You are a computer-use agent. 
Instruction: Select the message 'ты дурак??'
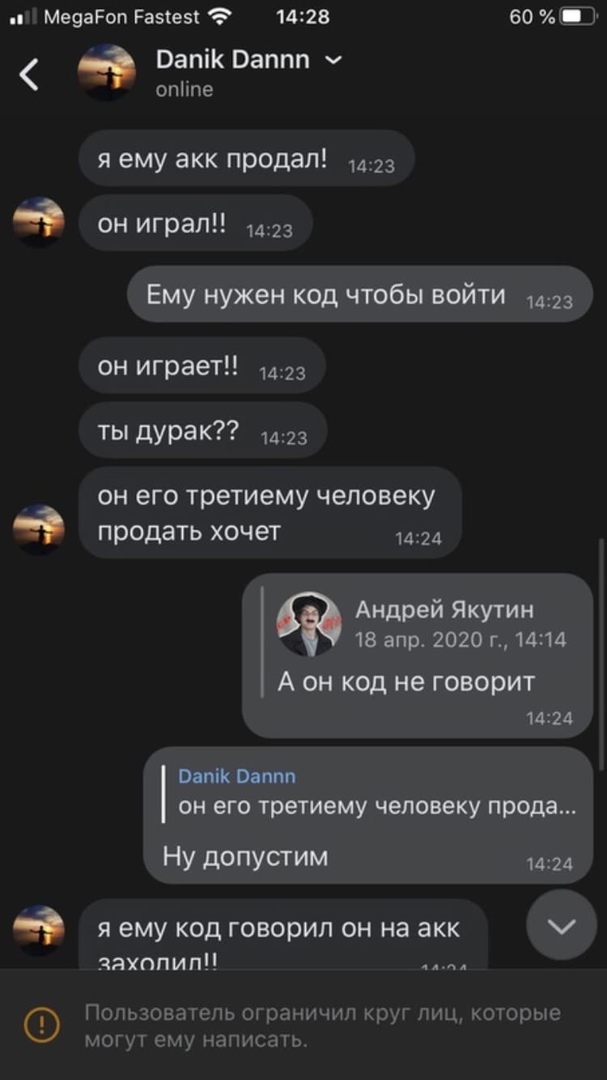(203, 430)
